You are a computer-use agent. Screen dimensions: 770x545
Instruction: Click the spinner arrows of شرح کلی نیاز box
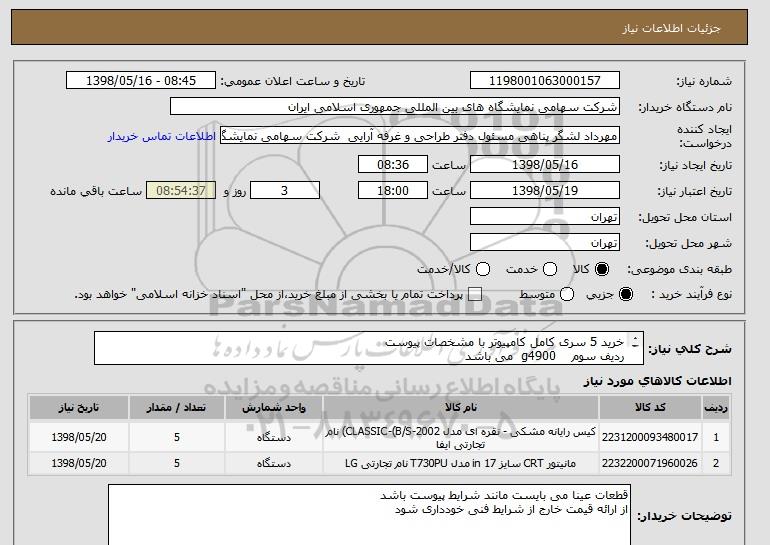coord(635,342)
